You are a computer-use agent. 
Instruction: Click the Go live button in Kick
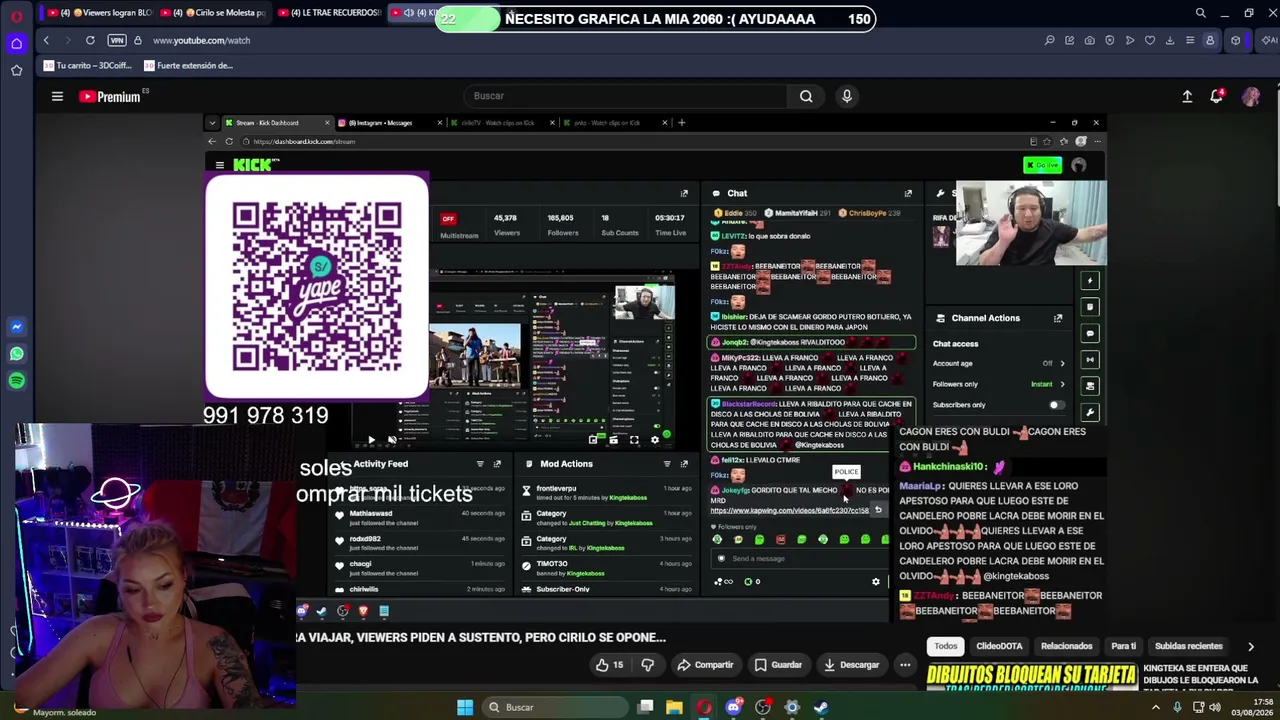pos(1042,165)
